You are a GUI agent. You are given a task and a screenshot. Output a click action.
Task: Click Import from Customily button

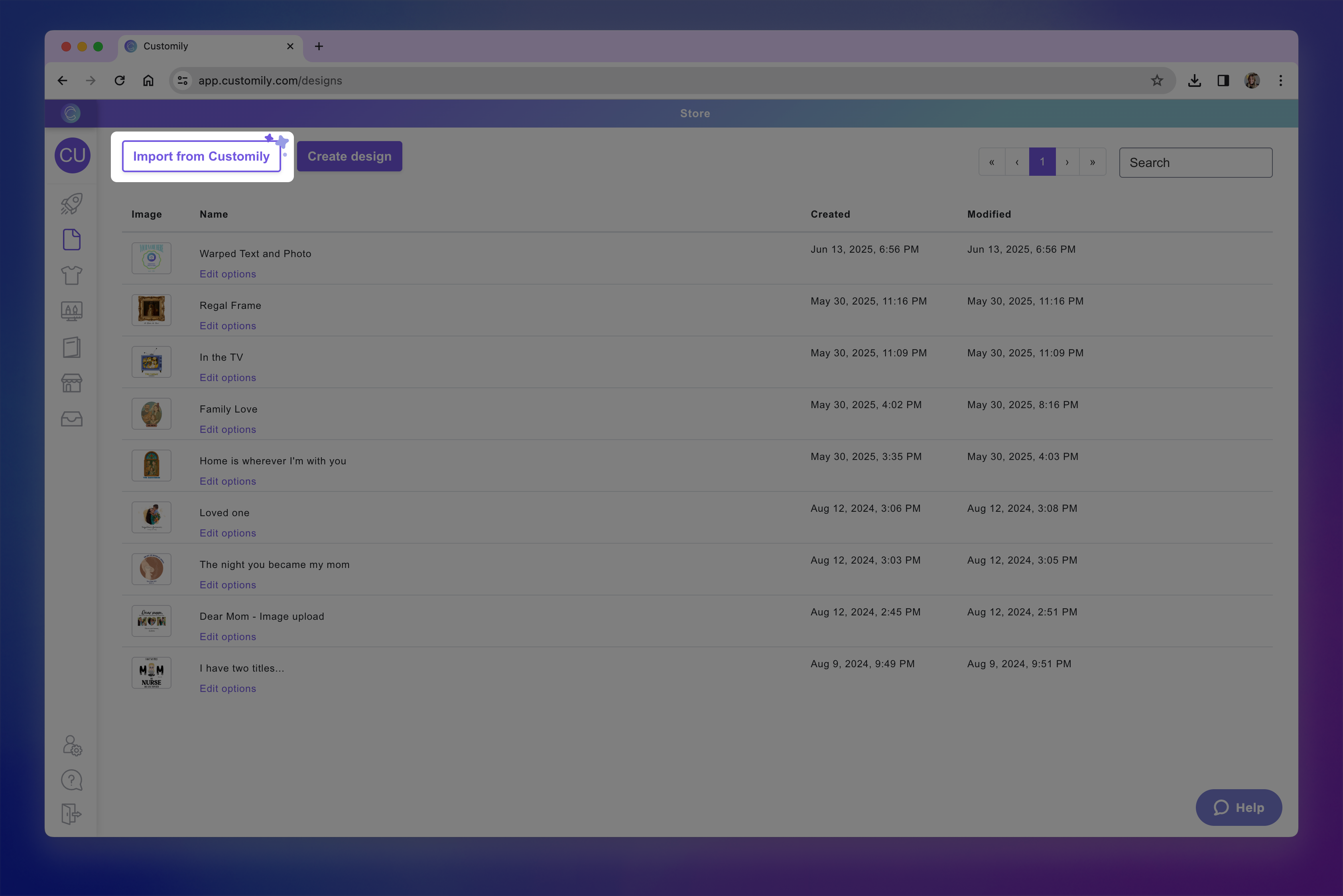point(201,157)
